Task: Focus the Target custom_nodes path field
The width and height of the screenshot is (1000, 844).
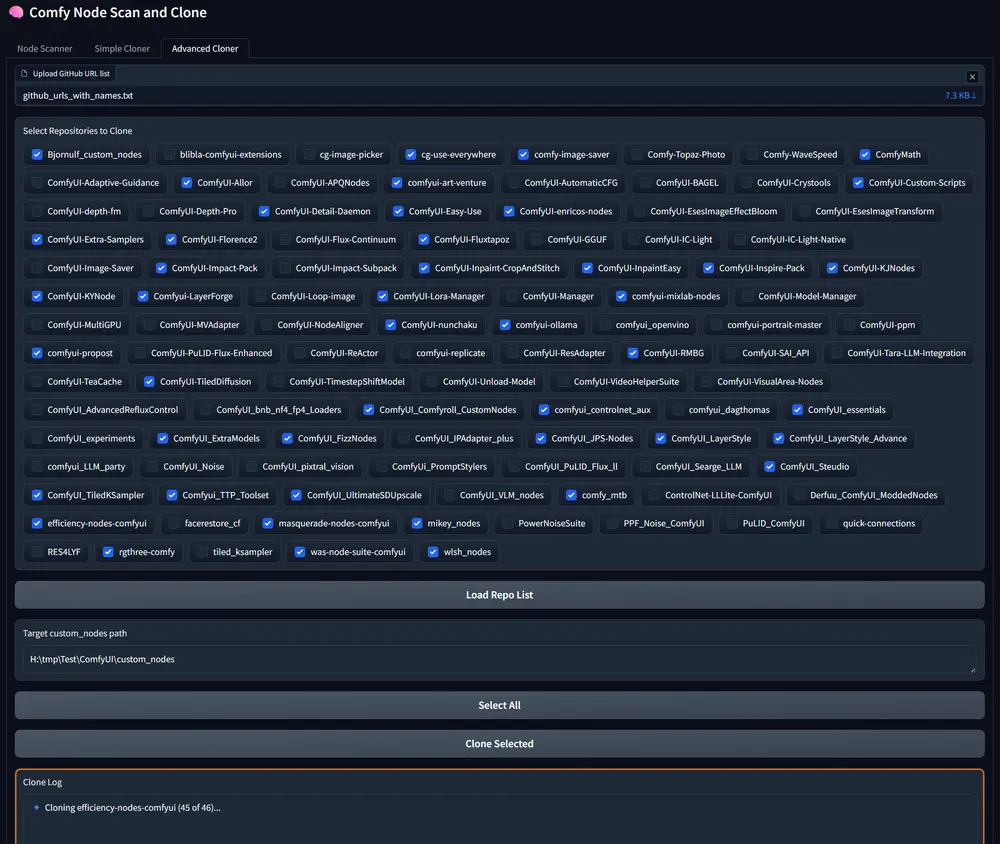Action: tap(500, 659)
